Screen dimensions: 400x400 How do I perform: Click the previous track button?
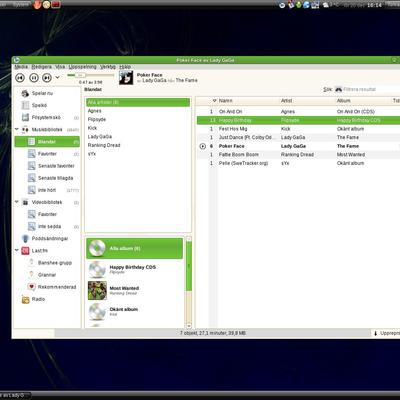[x=20, y=78]
